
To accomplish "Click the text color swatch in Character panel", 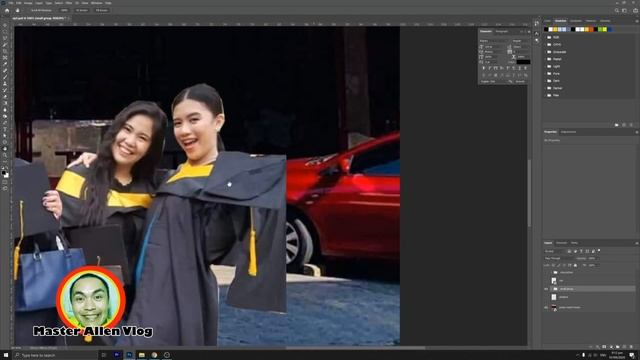I will coord(523,62).
